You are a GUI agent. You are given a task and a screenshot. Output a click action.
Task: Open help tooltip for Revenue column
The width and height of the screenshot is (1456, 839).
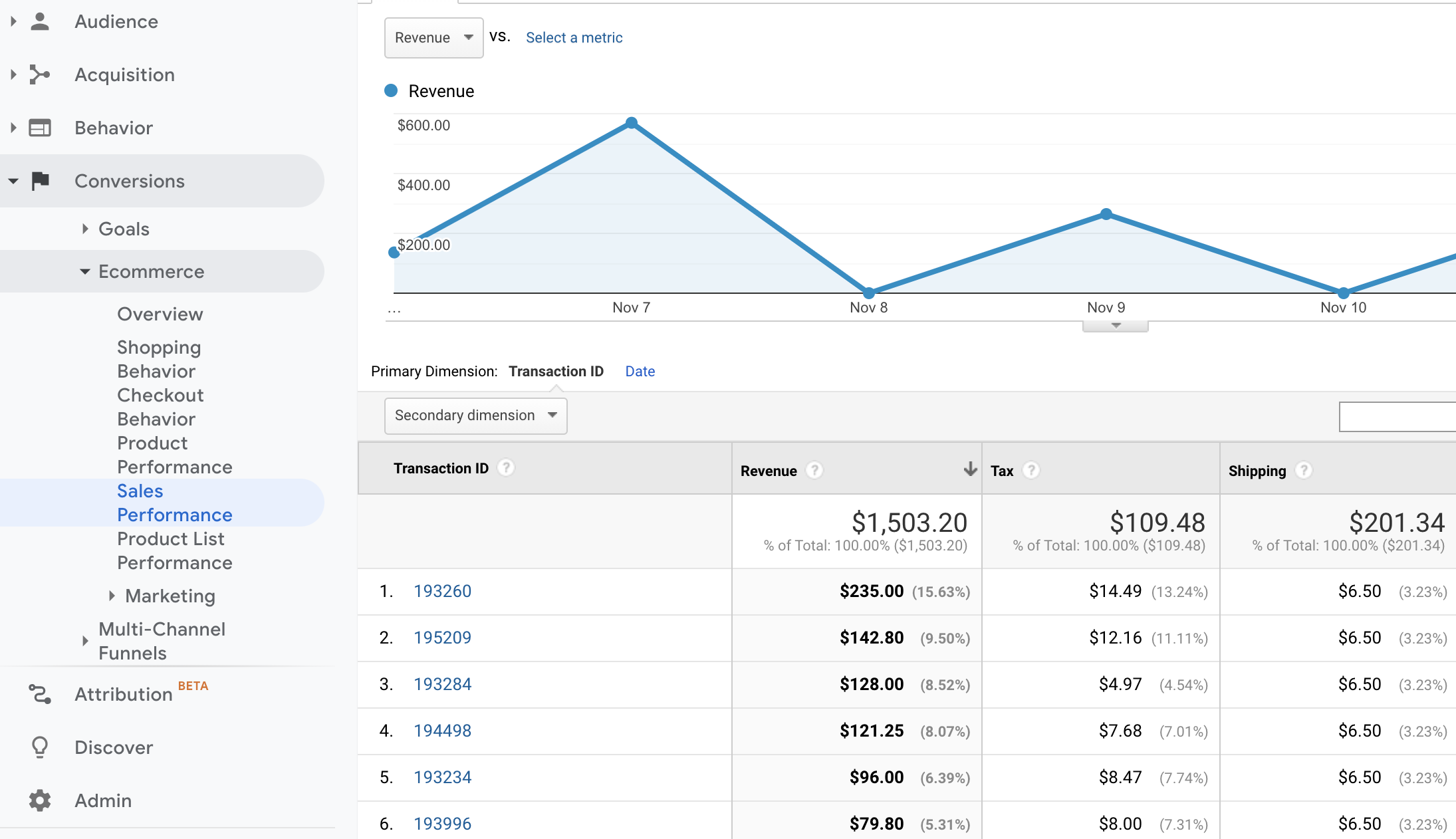coord(814,471)
